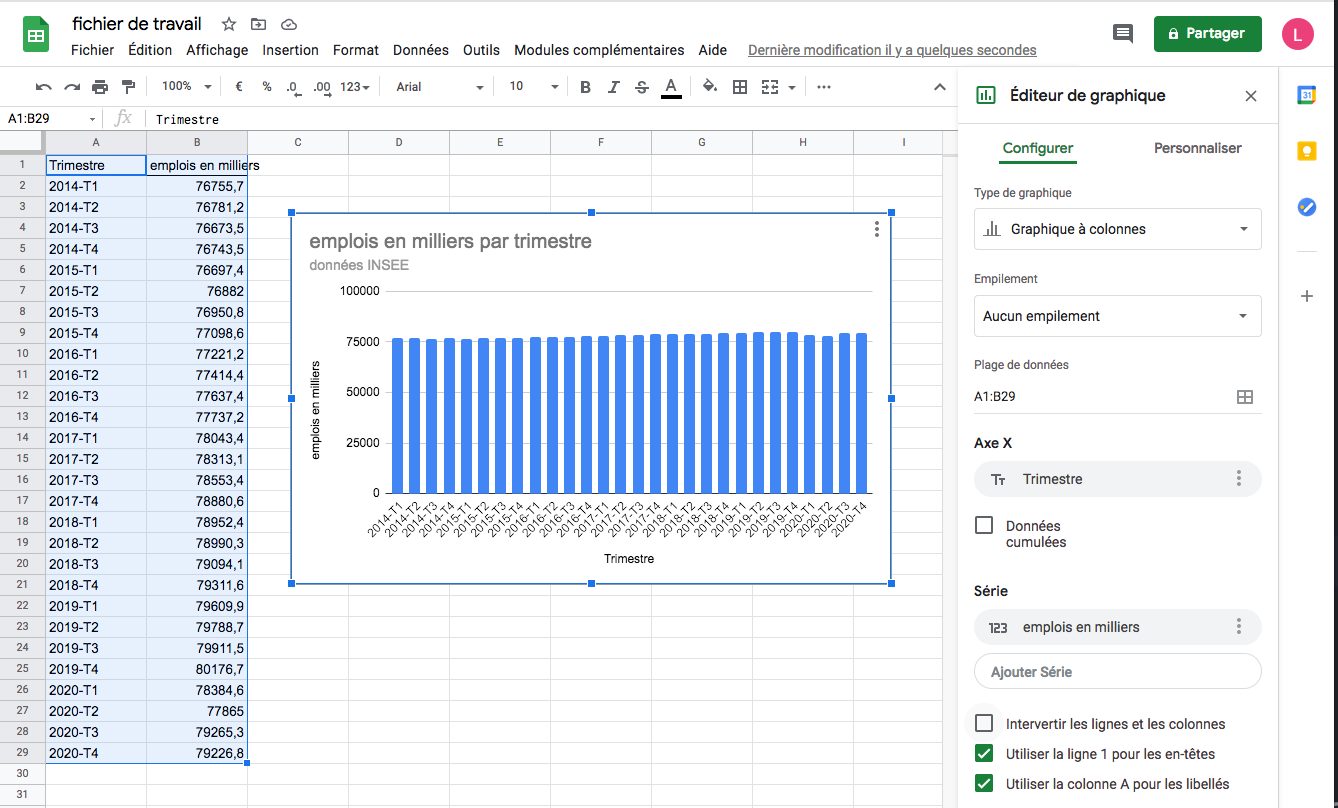1338x808 pixels.
Task: Click the chart title emplois en milliers par trimestre
Action: click(450, 241)
